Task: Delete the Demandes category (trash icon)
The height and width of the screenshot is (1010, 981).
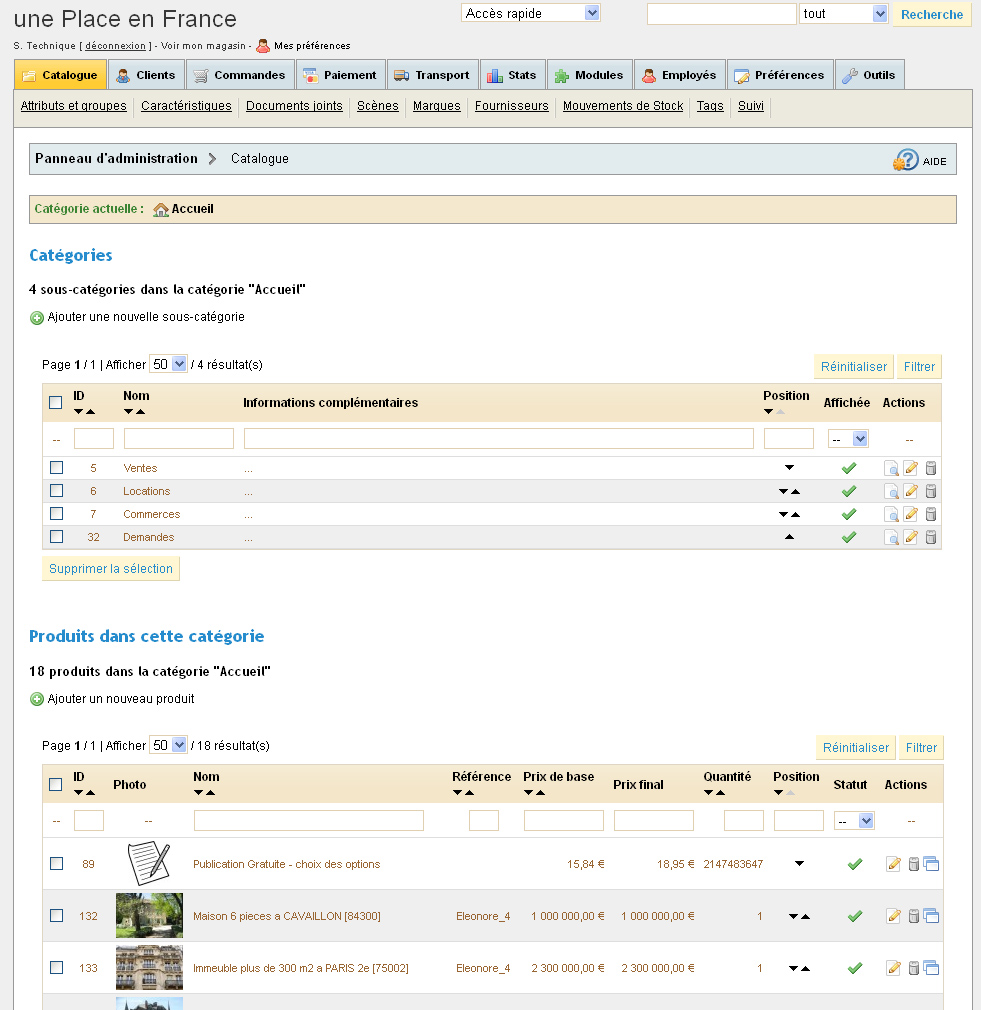Action: (x=931, y=537)
